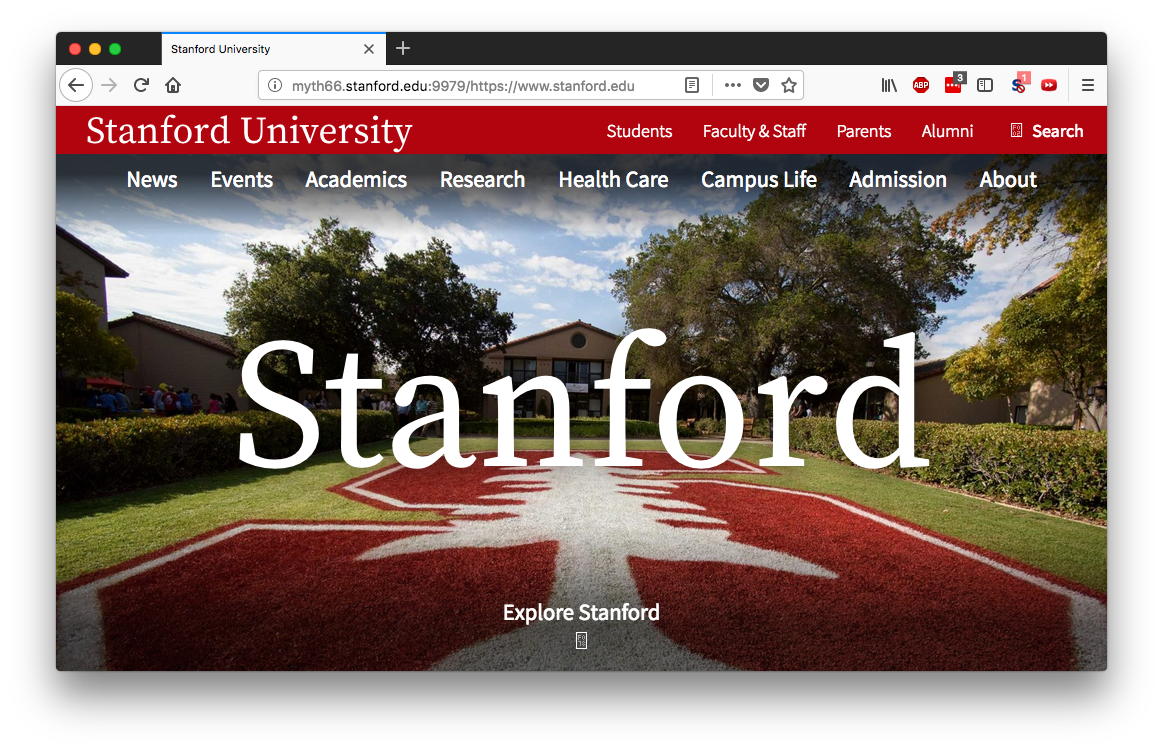This screenshot has height=751, width=1163.
Task: Toggle the Firefox sidebar
Action: [x=985, y=85]
